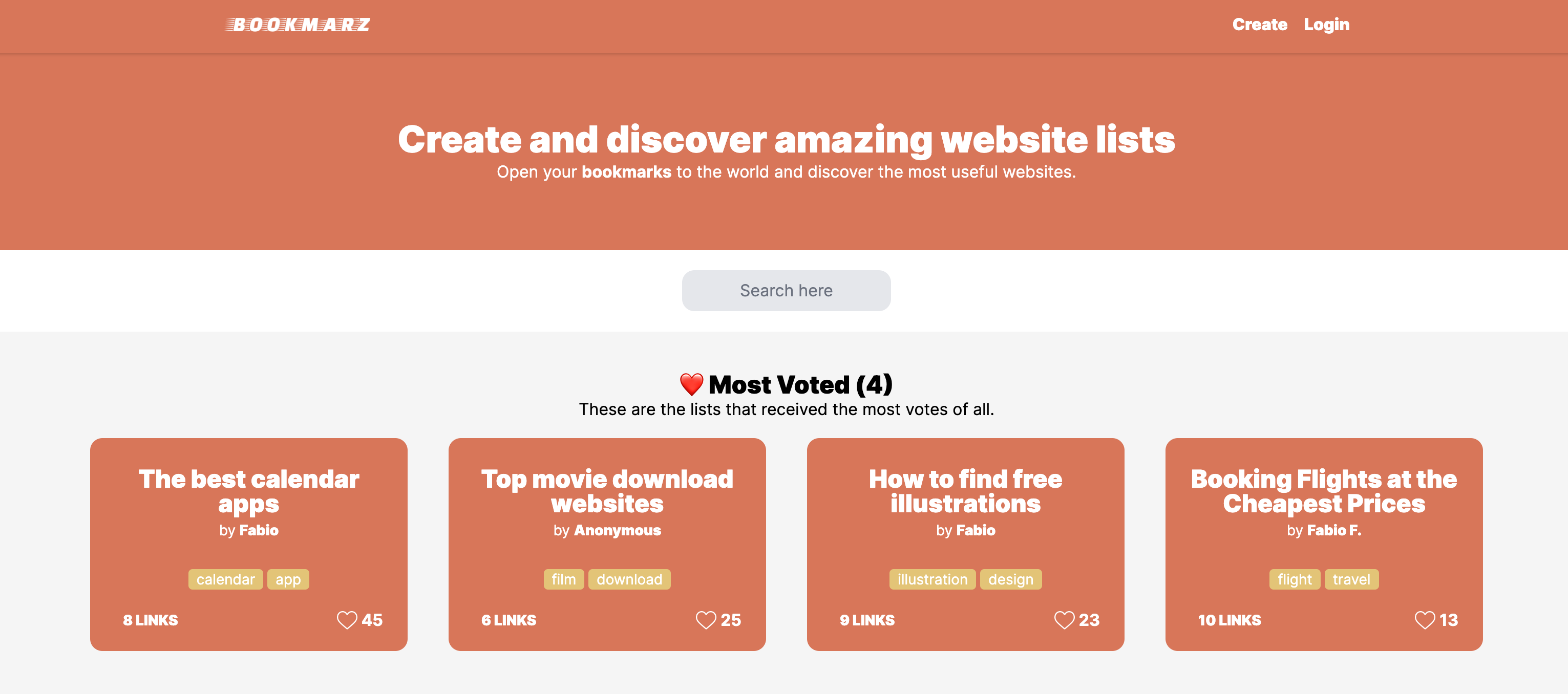
Task: Open Top movie download websites list
Action: pos(607,491)
